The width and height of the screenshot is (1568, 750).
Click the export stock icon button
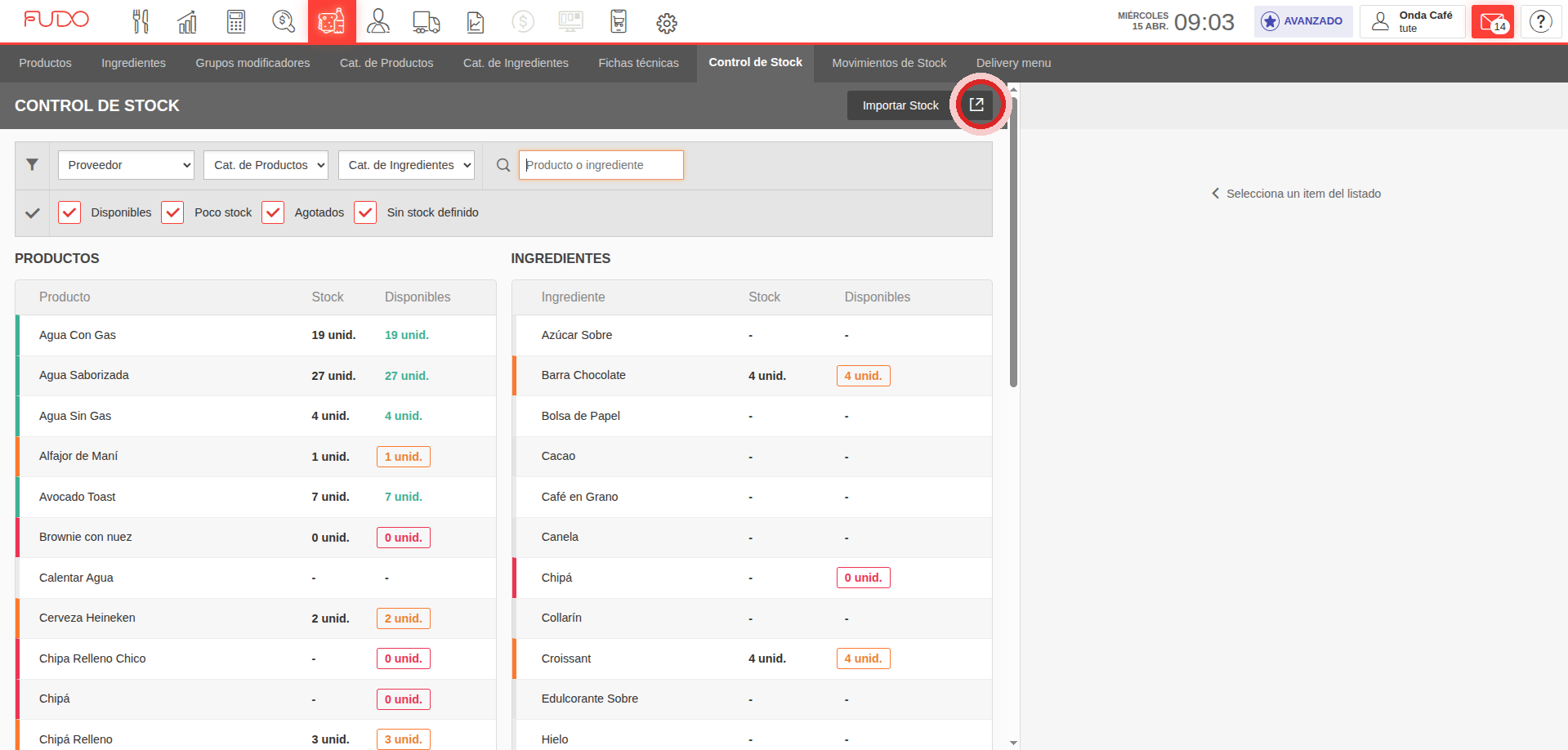976,105
